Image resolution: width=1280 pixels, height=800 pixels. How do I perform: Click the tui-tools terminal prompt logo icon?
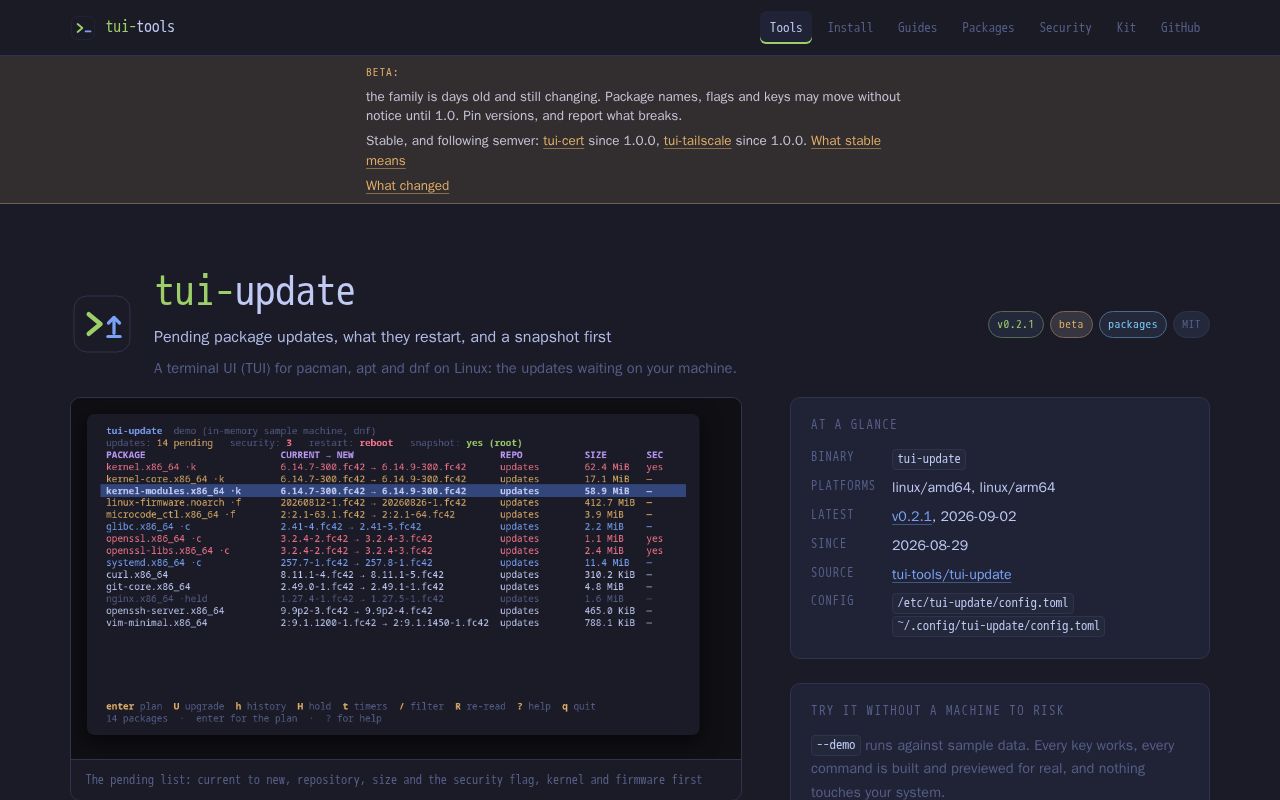tap(84, 28)
